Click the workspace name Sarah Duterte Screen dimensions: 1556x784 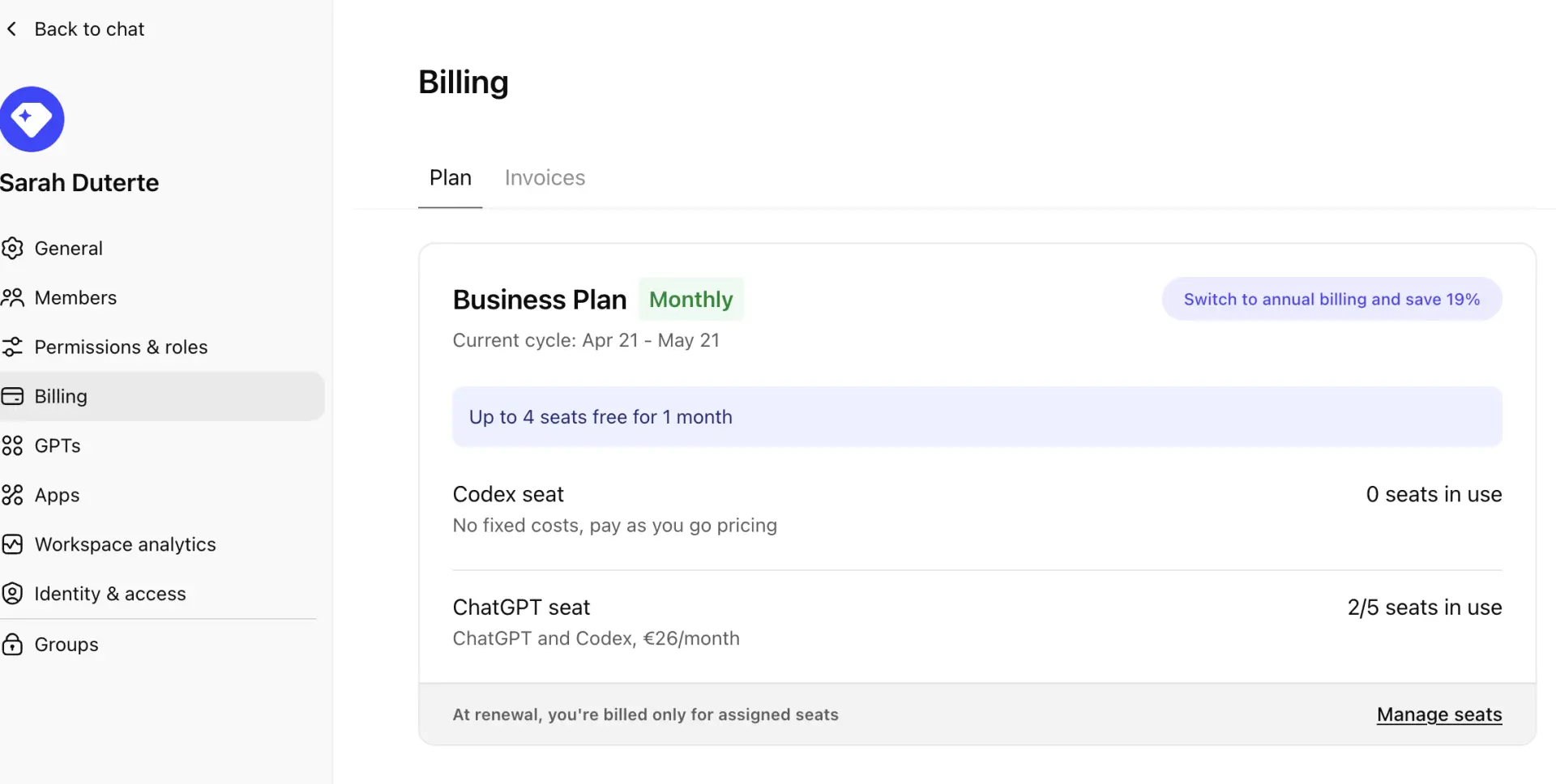coord(79,182)
